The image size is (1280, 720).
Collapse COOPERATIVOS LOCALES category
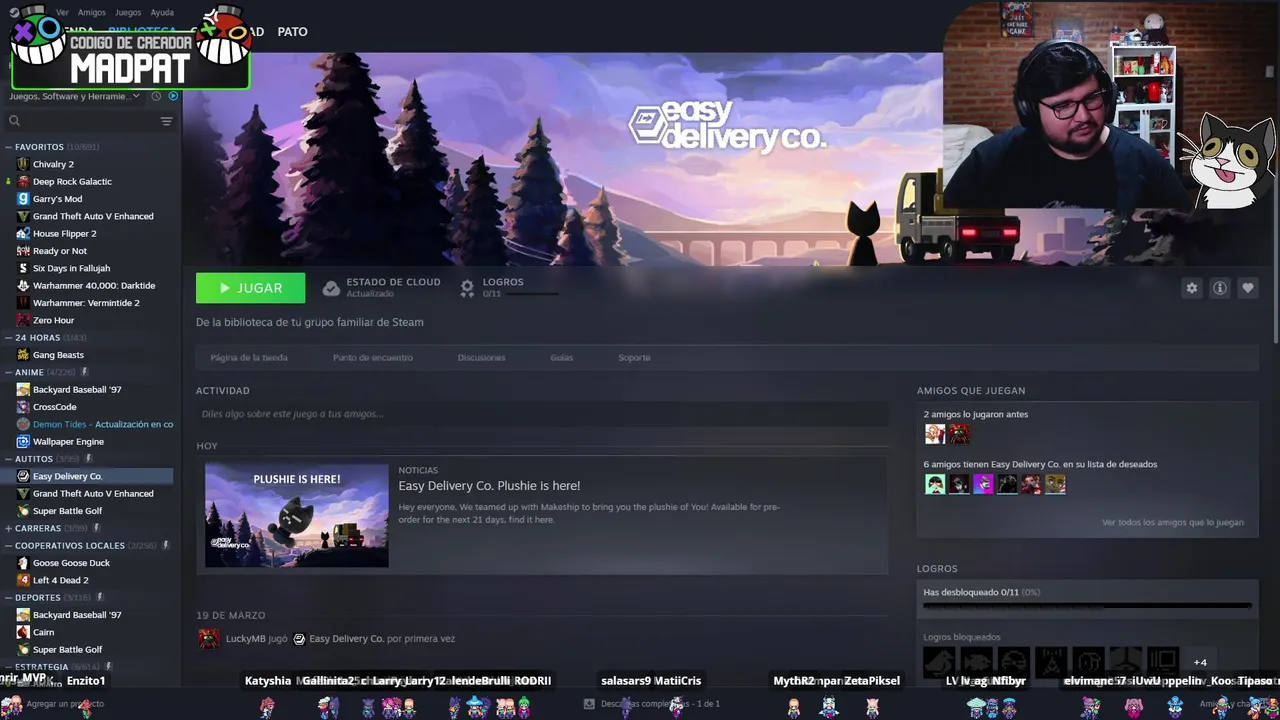coord(8,546)
